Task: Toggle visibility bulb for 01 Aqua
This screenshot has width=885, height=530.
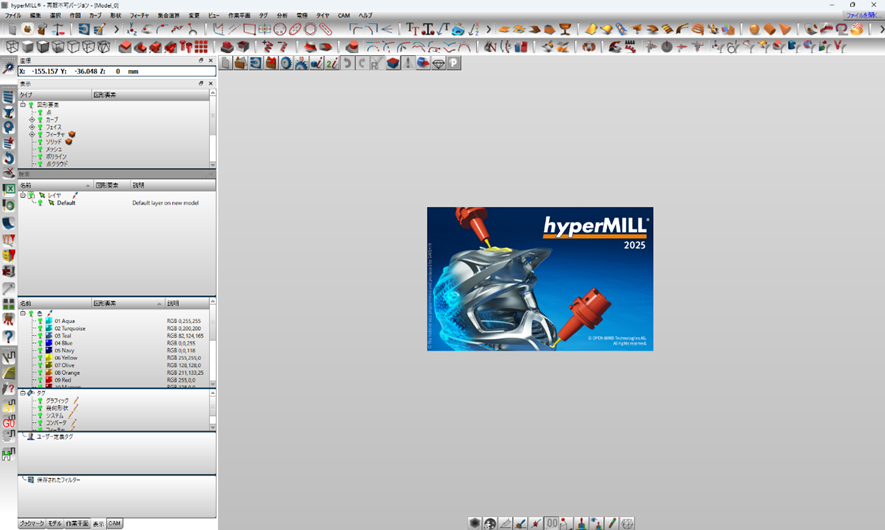Action: tap(40, 321)
